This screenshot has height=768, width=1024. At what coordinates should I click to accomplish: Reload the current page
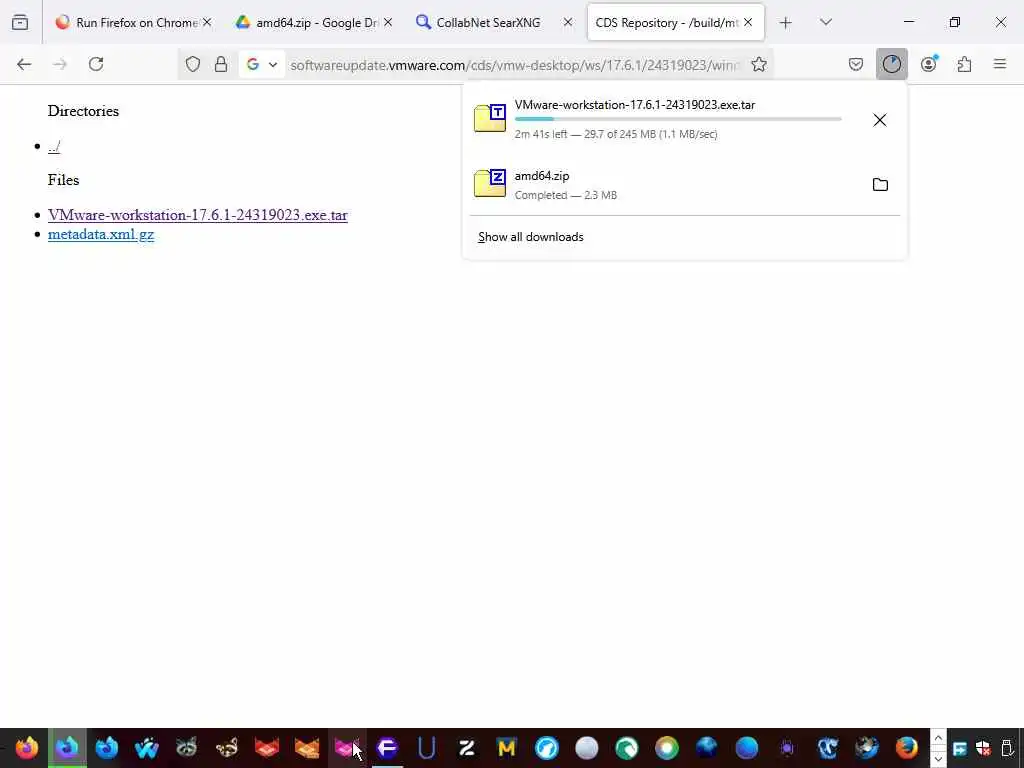(96, 64)
